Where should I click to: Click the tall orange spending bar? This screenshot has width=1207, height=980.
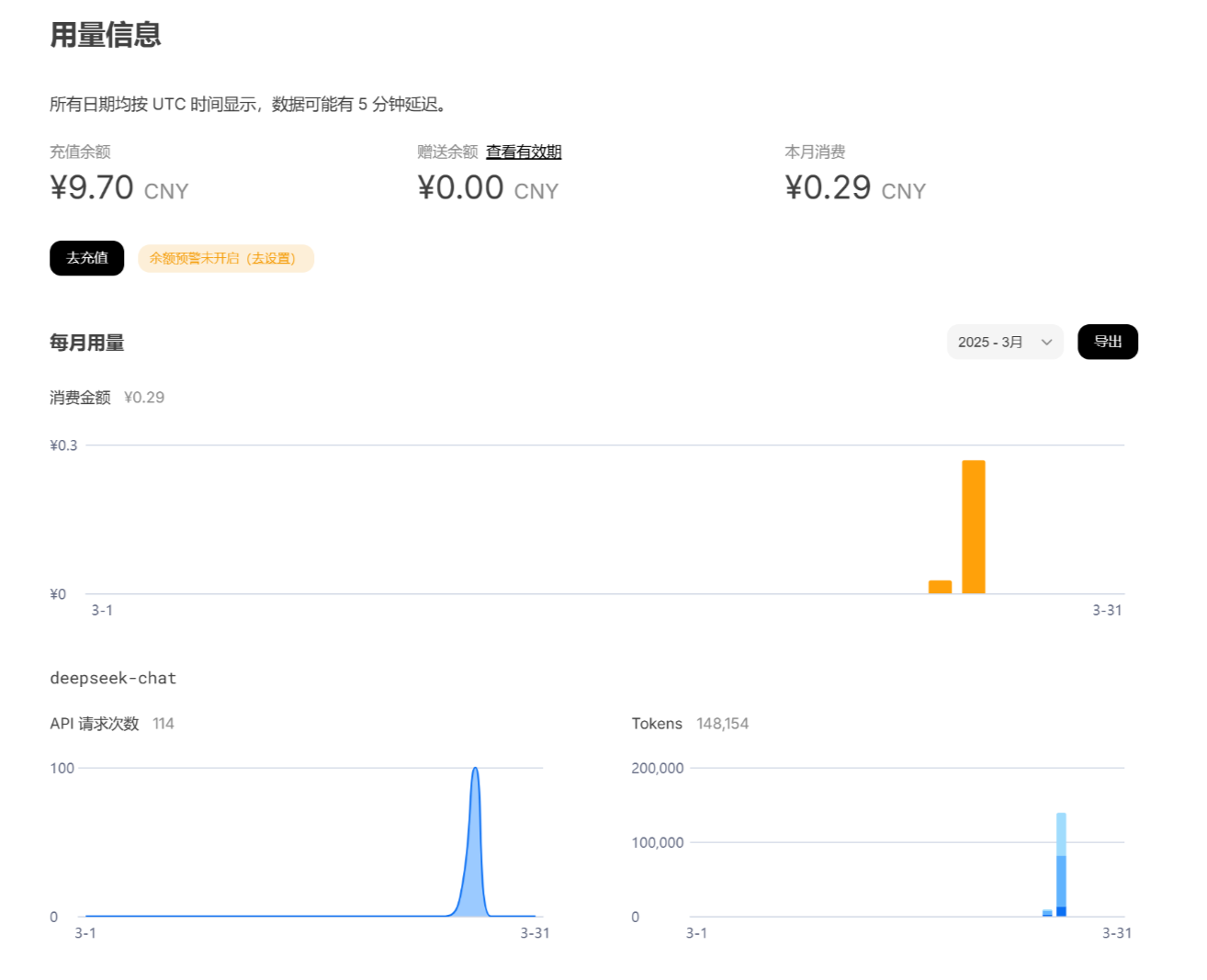(973, 526)
